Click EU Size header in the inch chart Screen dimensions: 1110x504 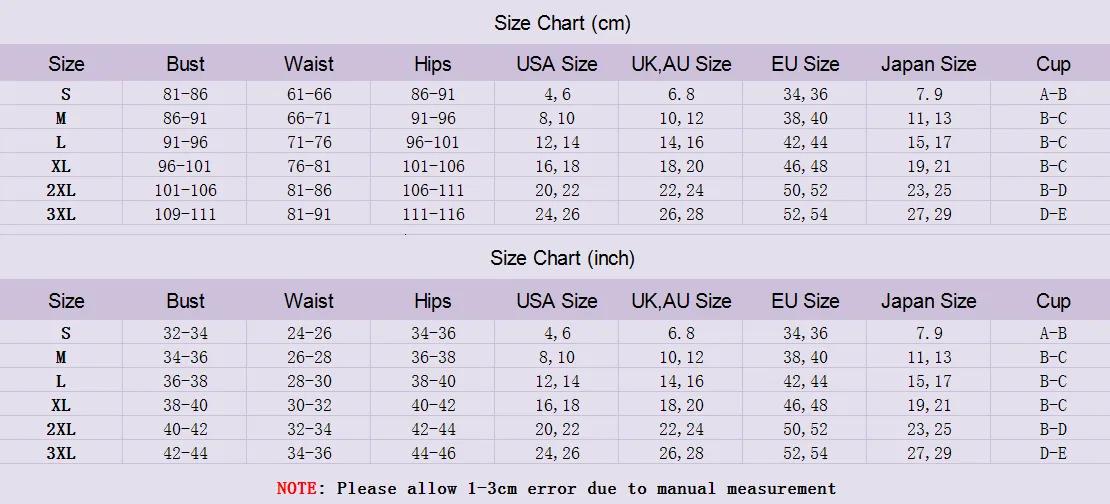[805, 301]
